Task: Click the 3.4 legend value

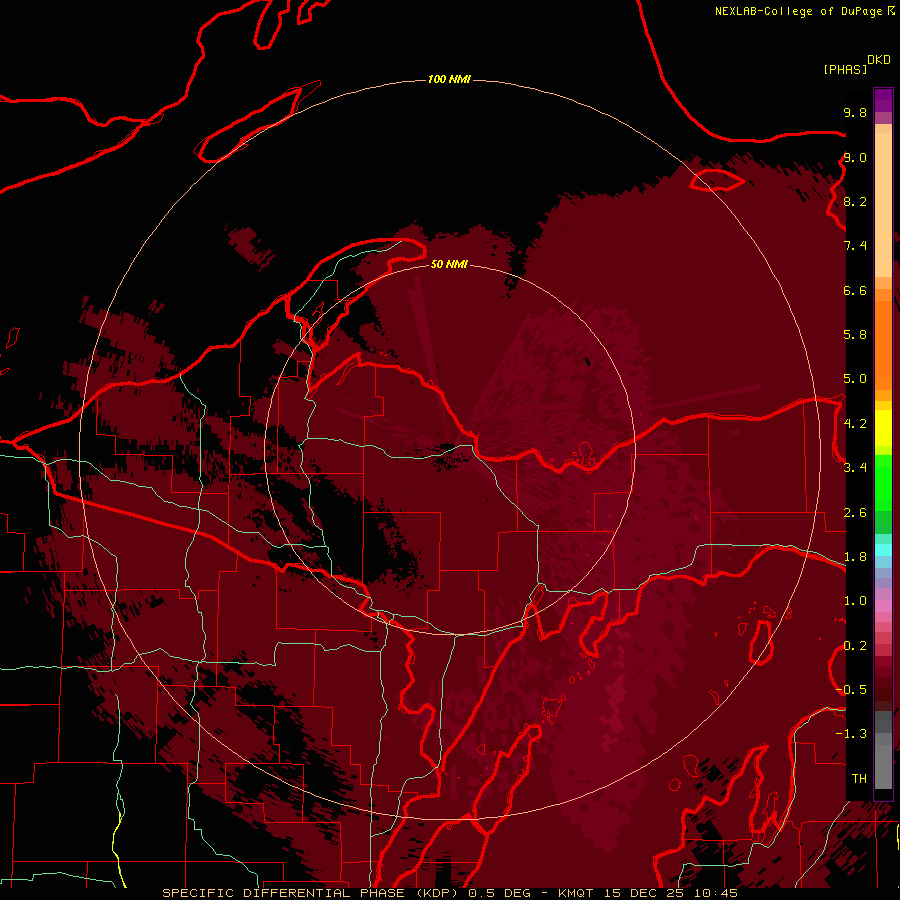Action: click(x=855, y=468)
